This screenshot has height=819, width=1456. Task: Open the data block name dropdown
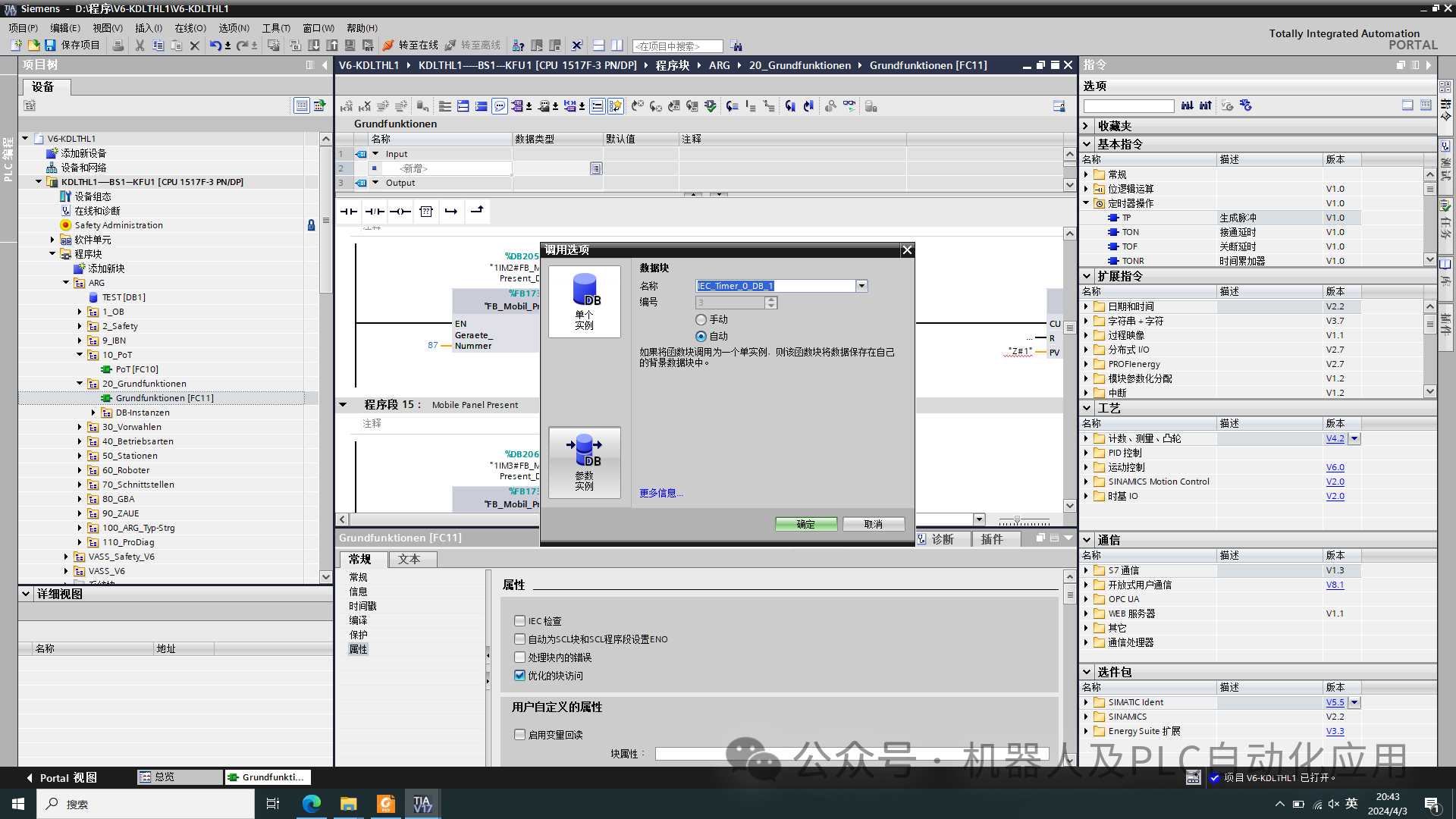(861, 286)
